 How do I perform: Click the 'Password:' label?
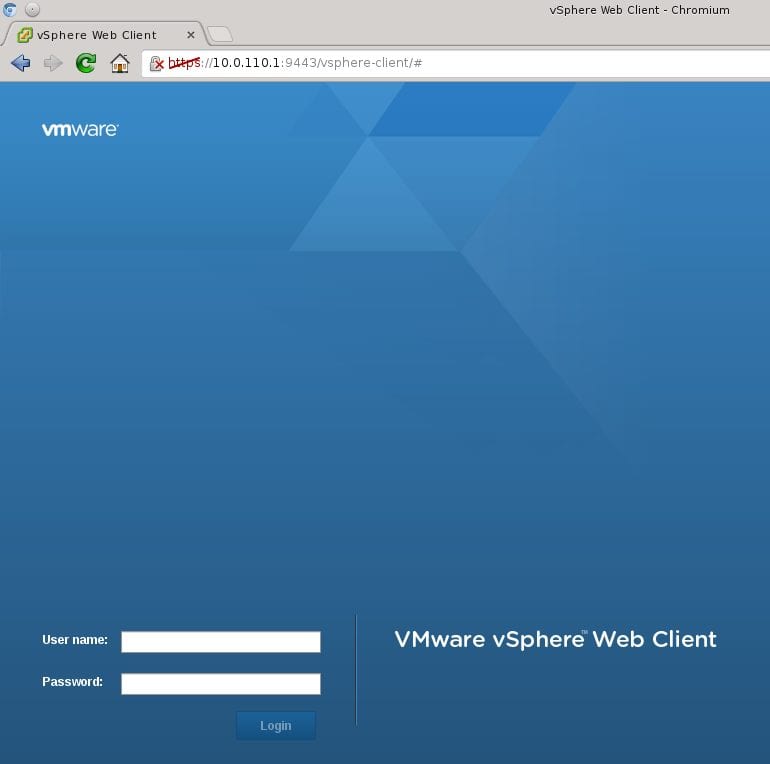[72, 682]
